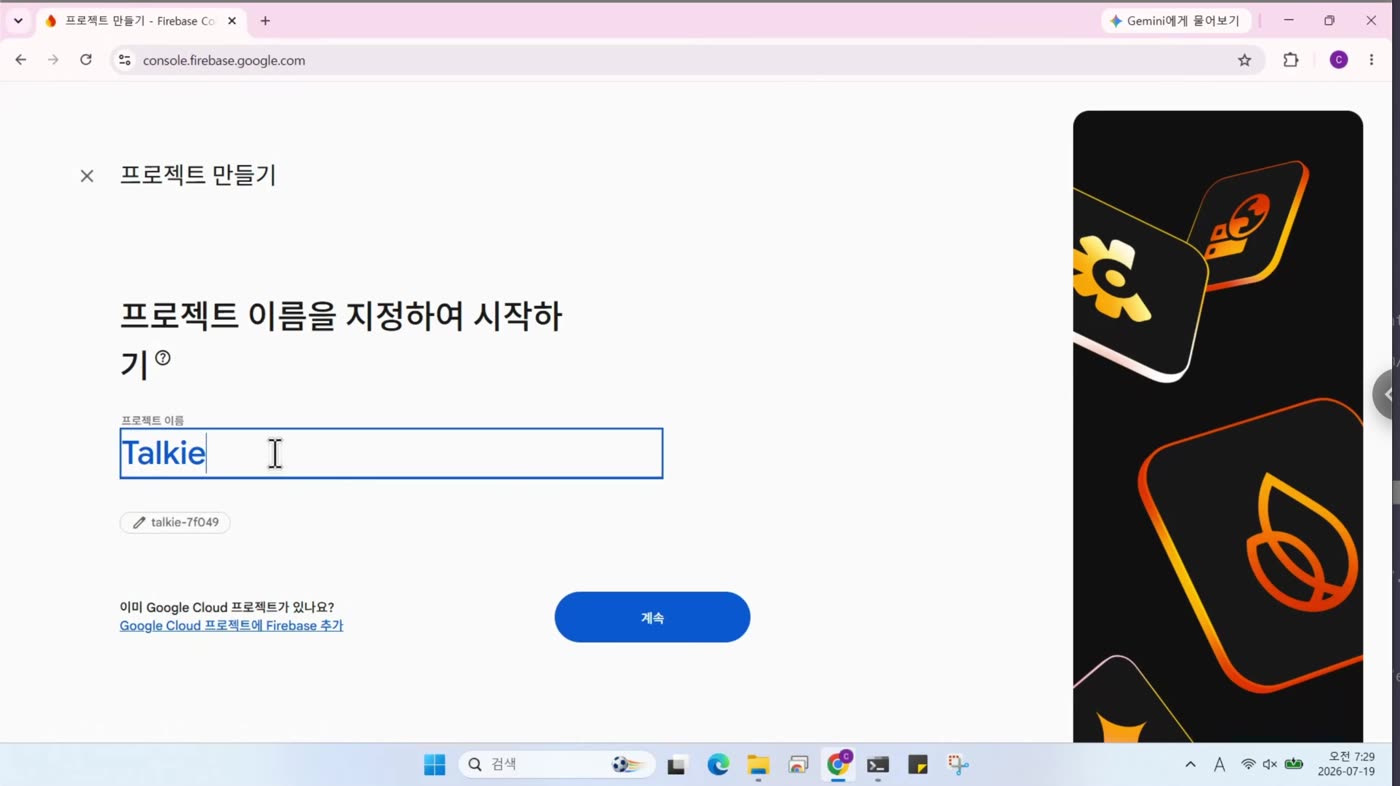The height and width of the screenshot is (786, 1400).
Task: Open the clock showing 오전 7:29
Action: pos(1346,765)
